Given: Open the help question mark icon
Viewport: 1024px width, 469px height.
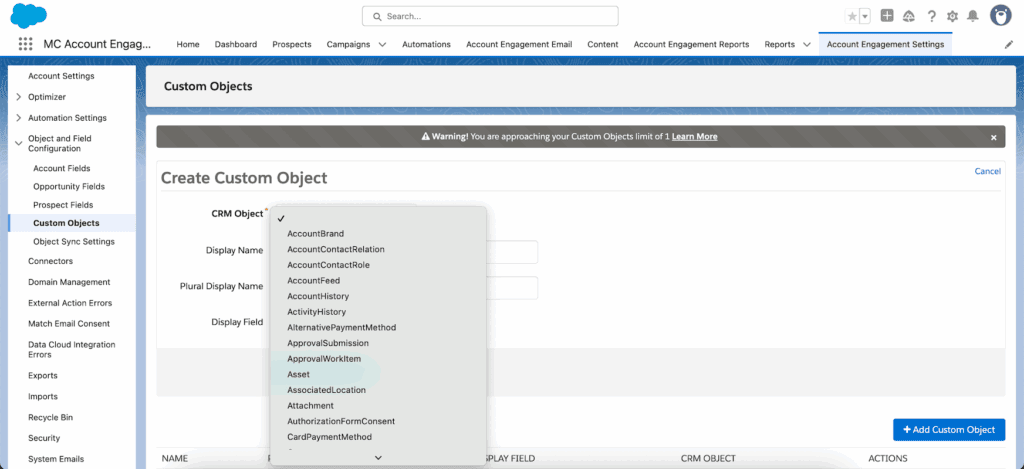Looking at the screenshot, I should [x=931, y=16].
